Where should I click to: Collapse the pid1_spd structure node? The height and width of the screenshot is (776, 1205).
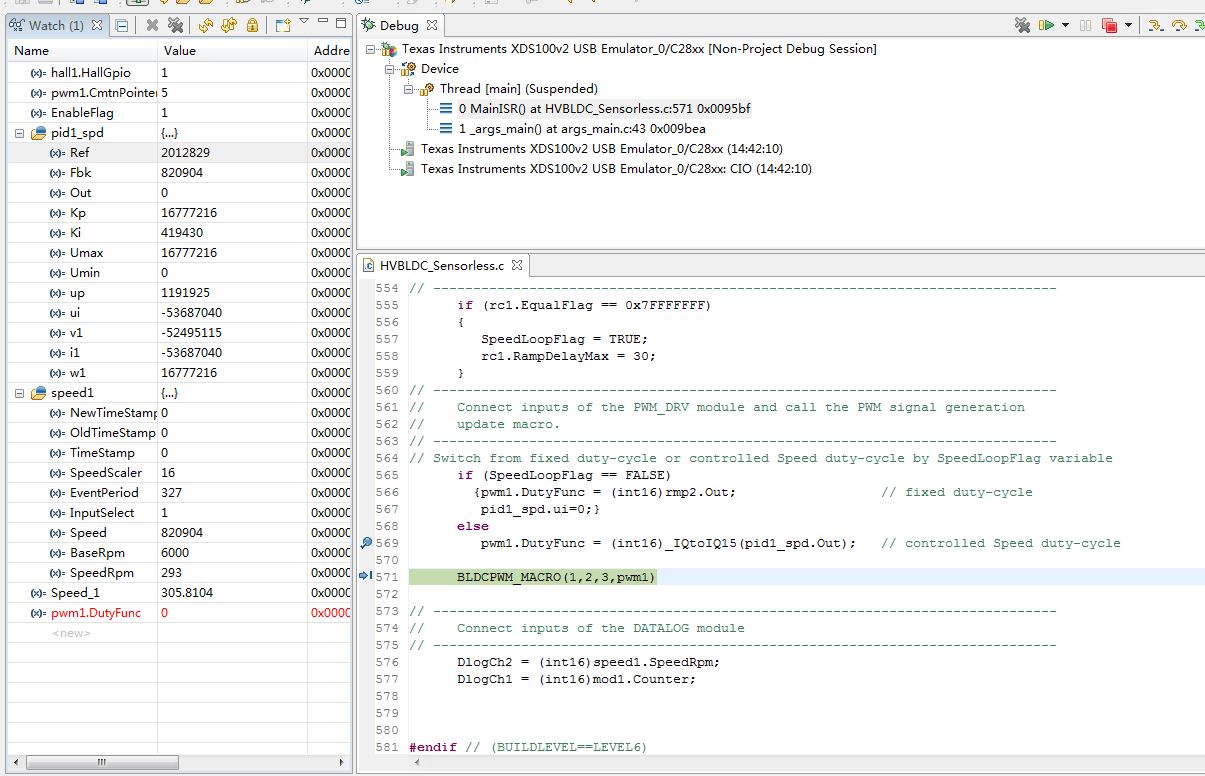[20, 133]
